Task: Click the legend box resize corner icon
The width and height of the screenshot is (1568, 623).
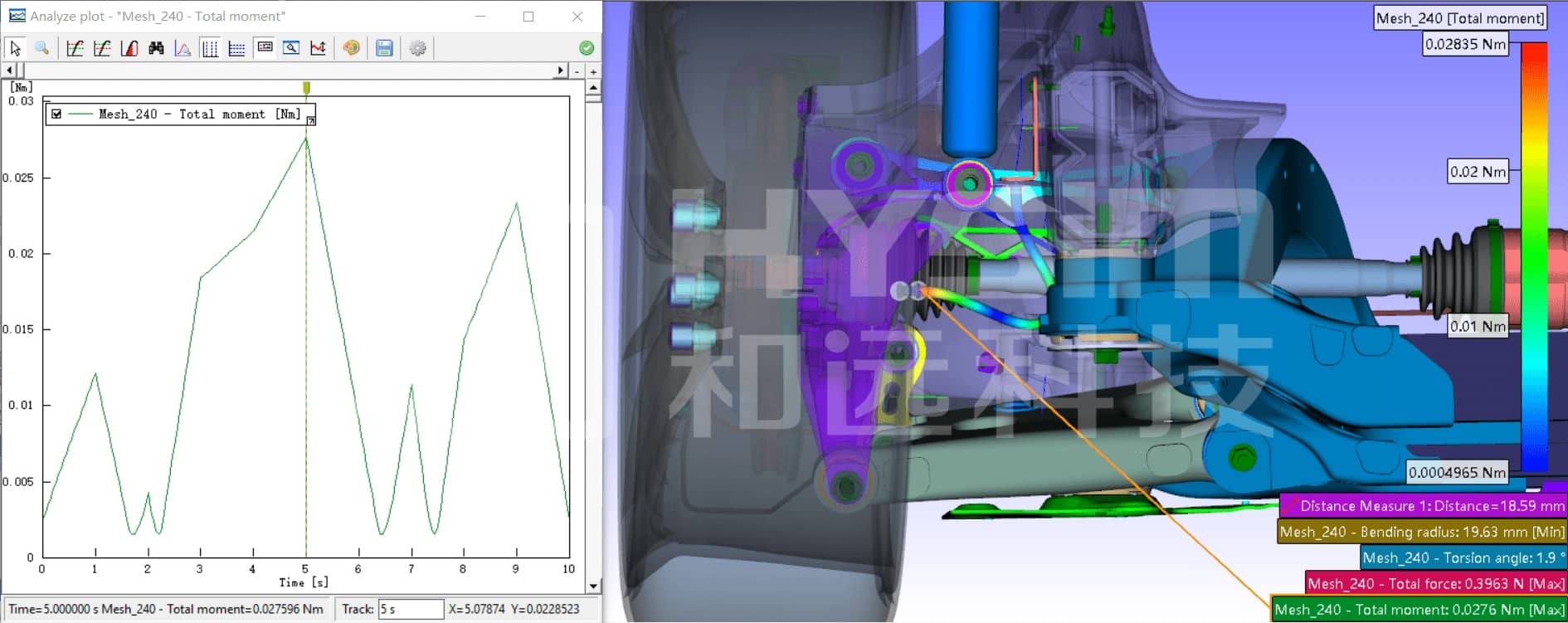Action: tap(311, 121)
